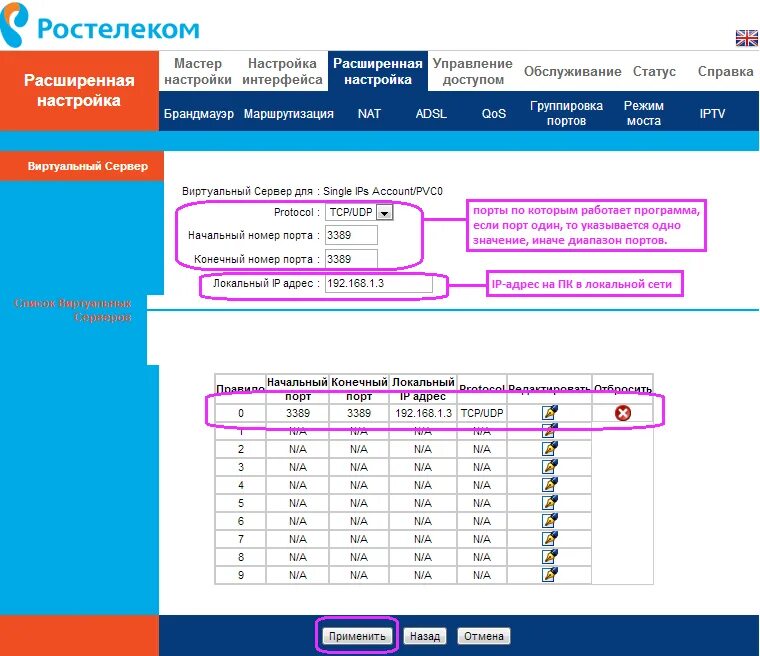Go to the IPTV submenu
760x656 pixels.
[712, 113]
